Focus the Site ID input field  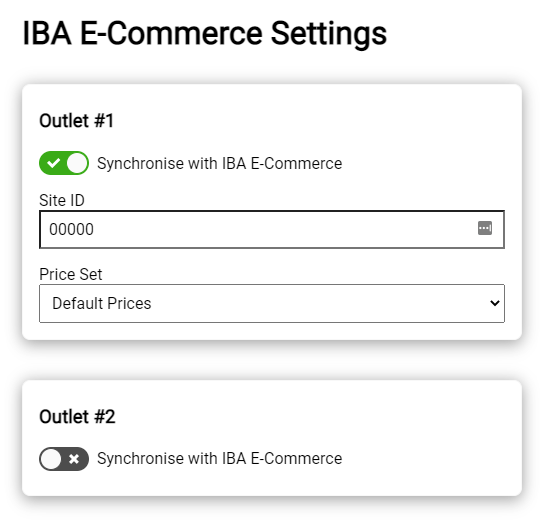coord(272,230)
